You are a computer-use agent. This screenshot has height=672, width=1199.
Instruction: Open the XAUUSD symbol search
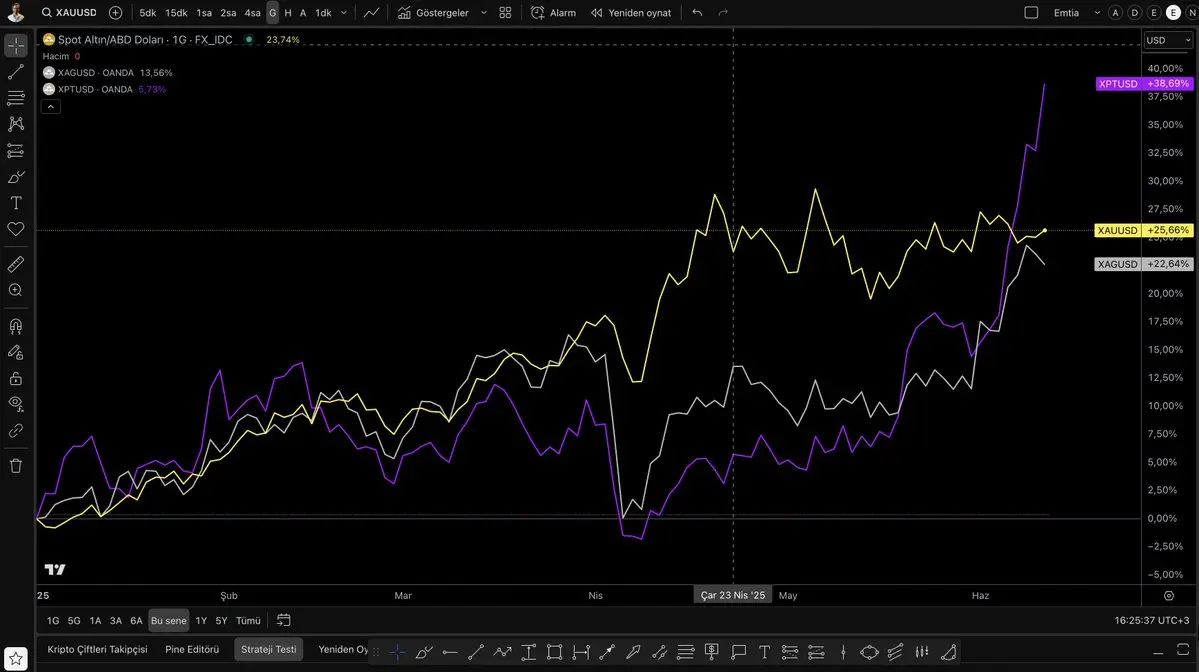point(70,13)
